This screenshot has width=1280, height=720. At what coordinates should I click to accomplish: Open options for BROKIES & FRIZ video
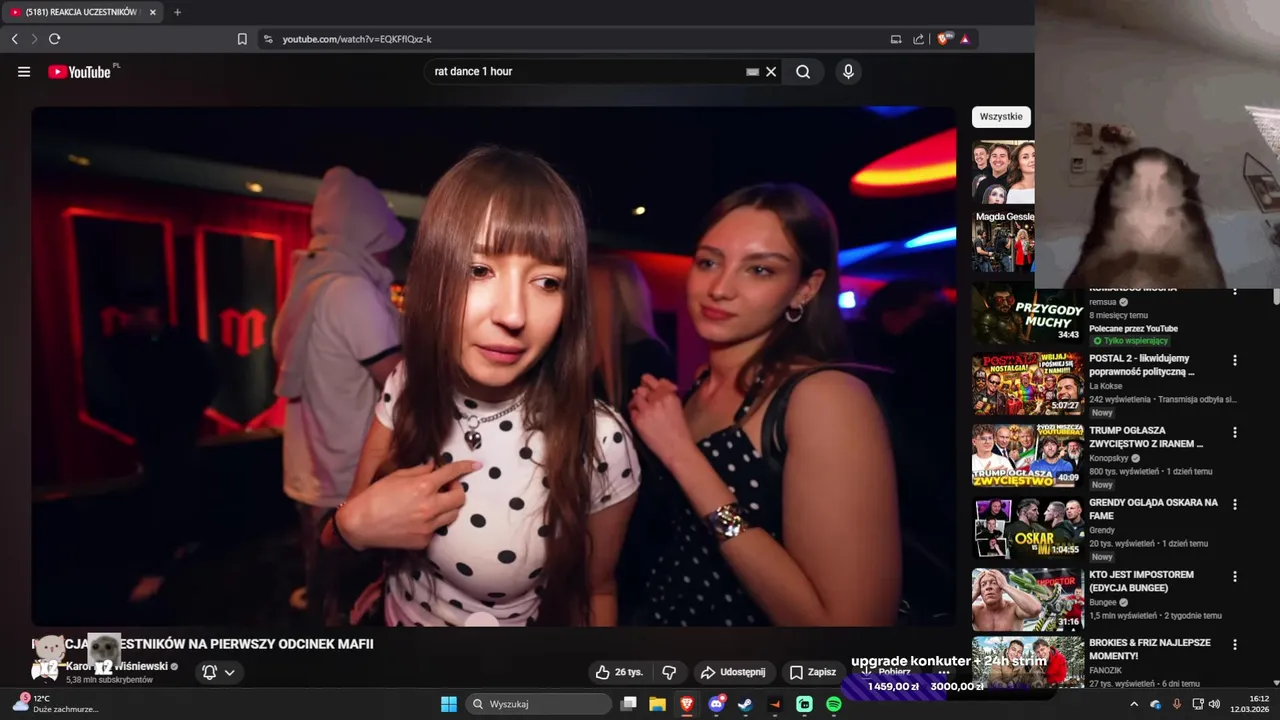[x=1235, y=644]
